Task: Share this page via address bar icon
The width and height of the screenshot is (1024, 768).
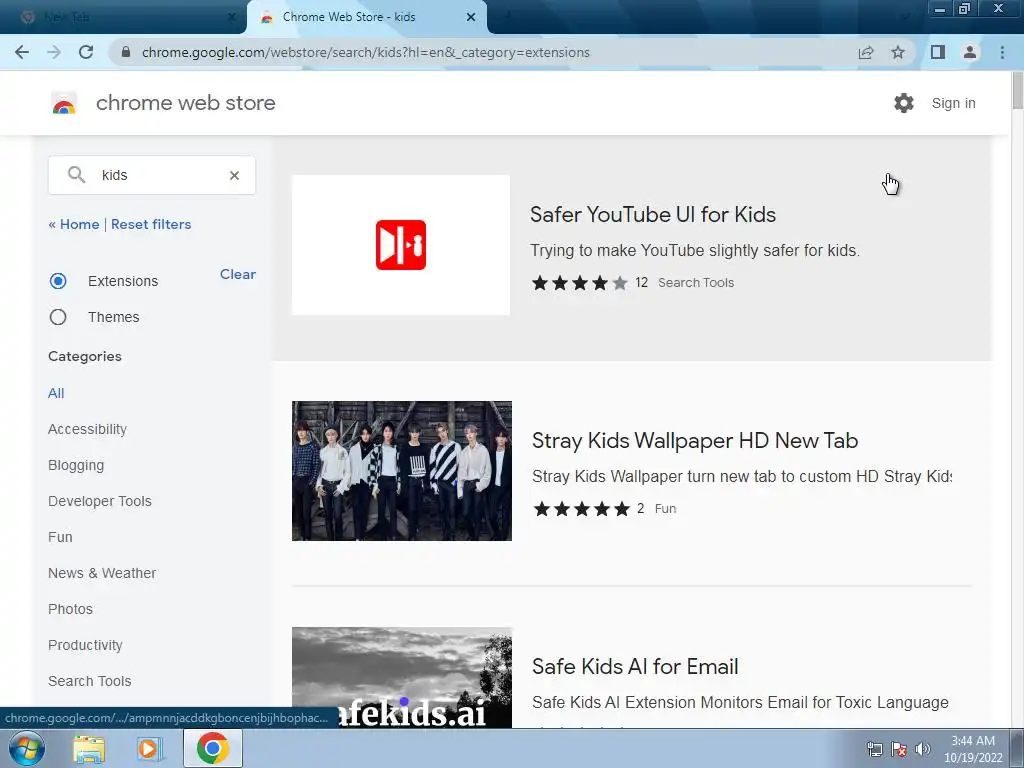Action: [866, 52]
